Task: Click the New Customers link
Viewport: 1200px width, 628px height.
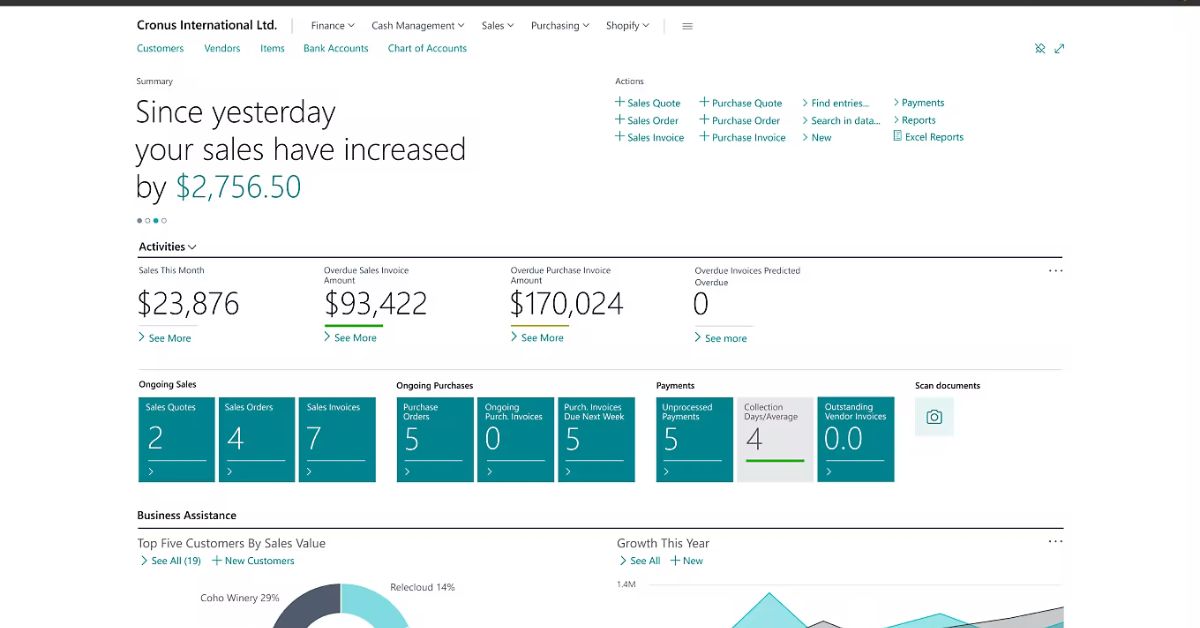Action: [x=253, y=561]
